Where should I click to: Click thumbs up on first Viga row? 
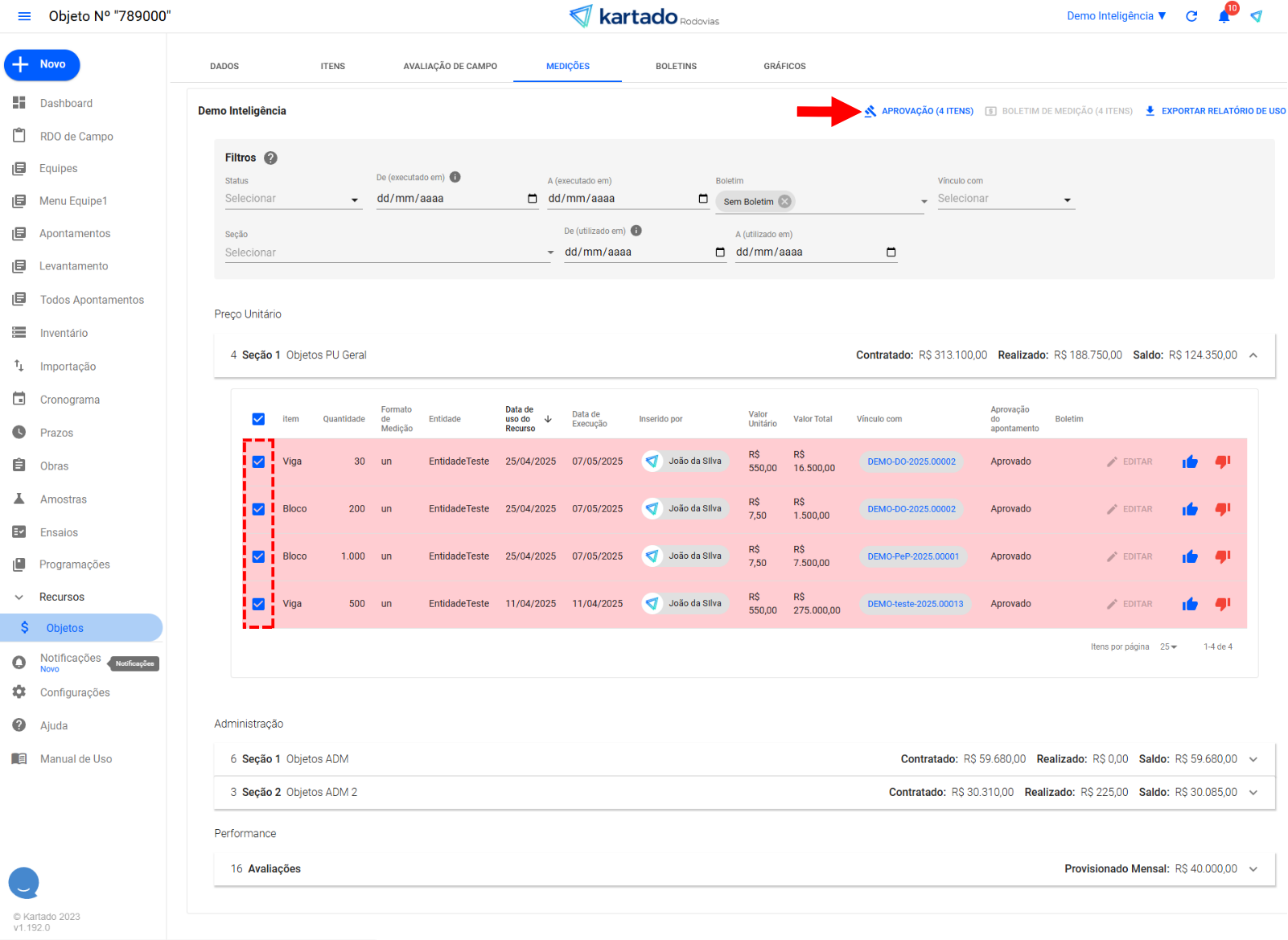tap(1190, 462)
